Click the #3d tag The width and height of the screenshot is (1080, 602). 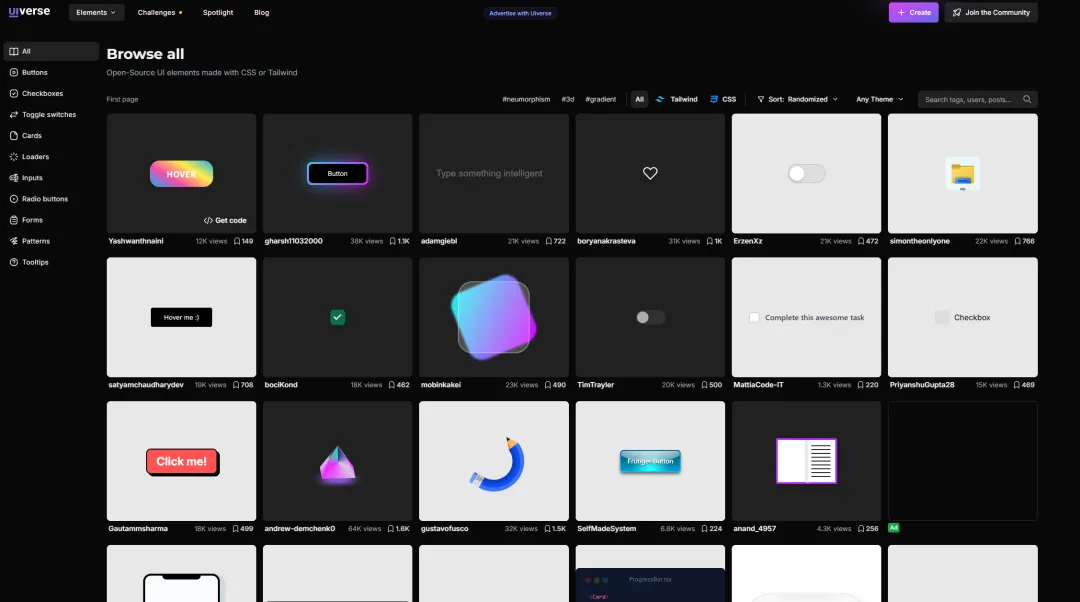click(x=568, y=99)
